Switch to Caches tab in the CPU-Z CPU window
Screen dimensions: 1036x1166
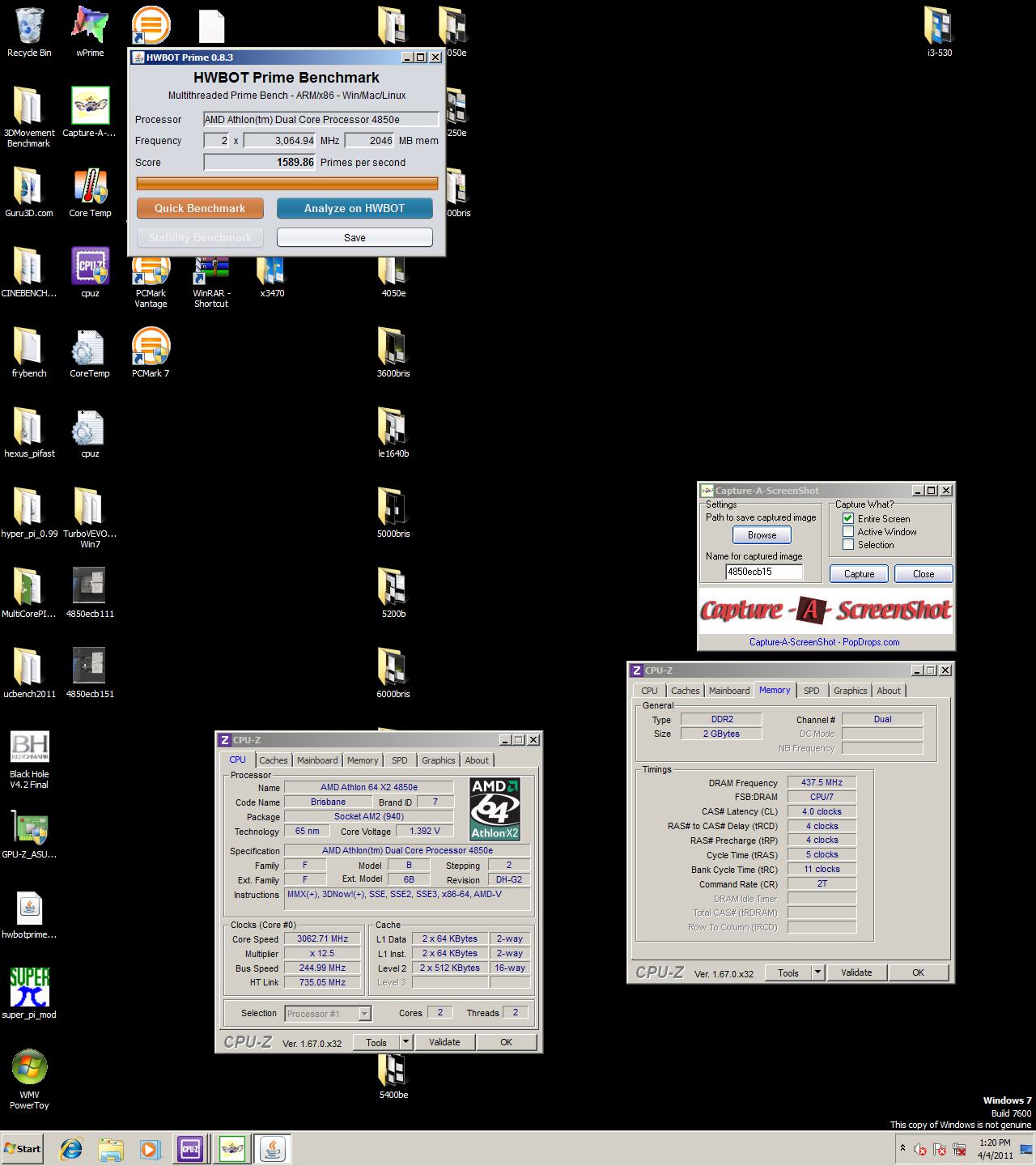(x=273, y=760)
